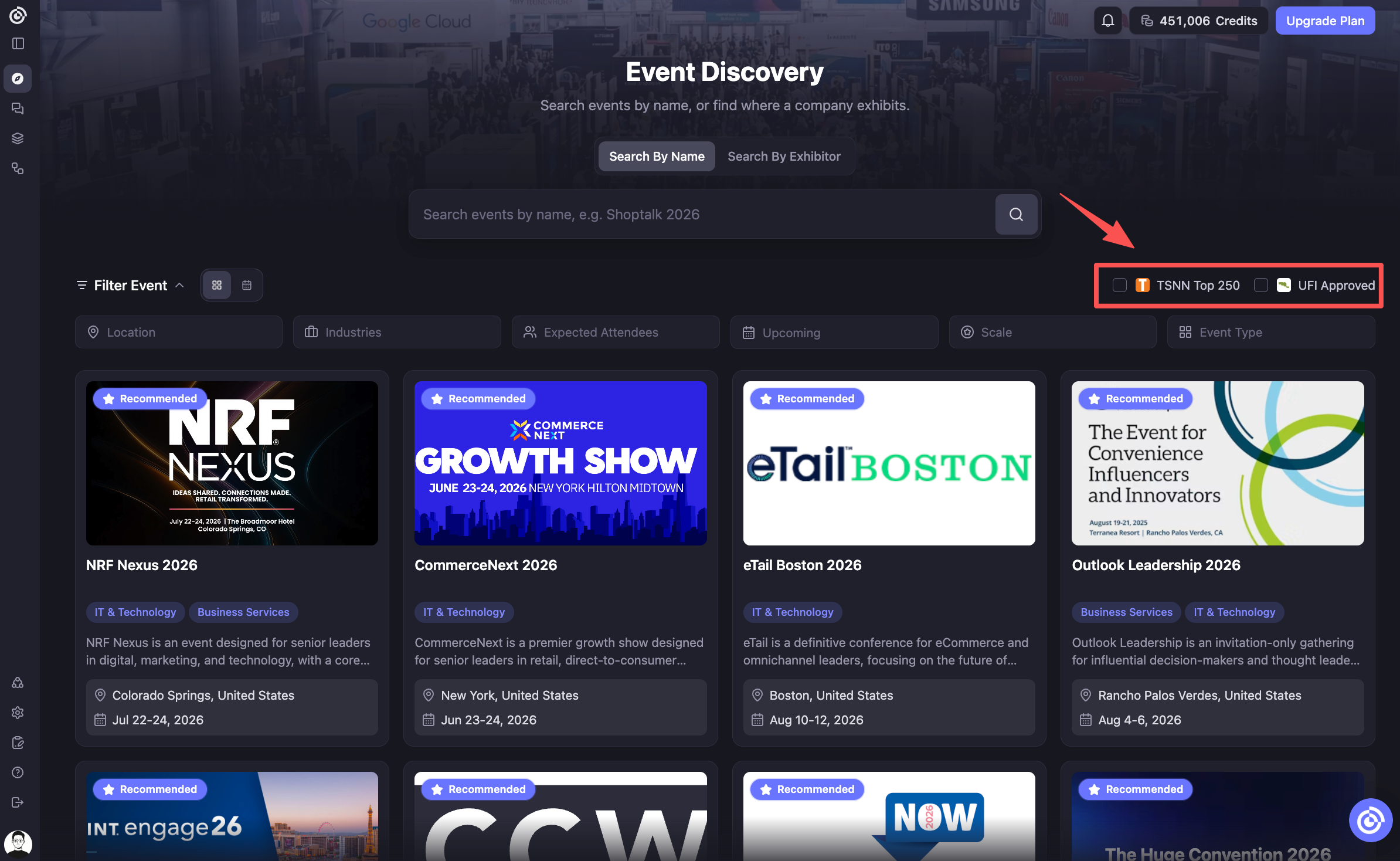Open the settings gear in the sidebar
This screenshot has width=1400, height=861.
[x=18, y=713]
